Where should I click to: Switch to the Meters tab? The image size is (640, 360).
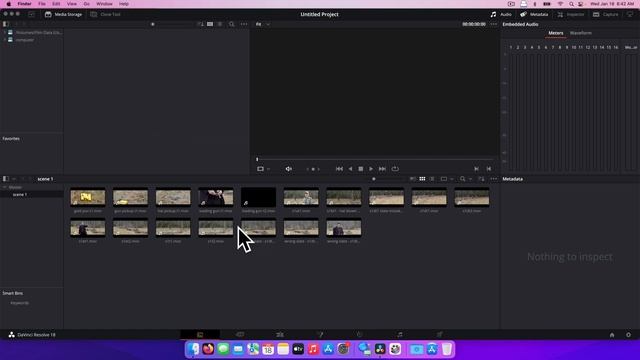[x=556, y=33]
